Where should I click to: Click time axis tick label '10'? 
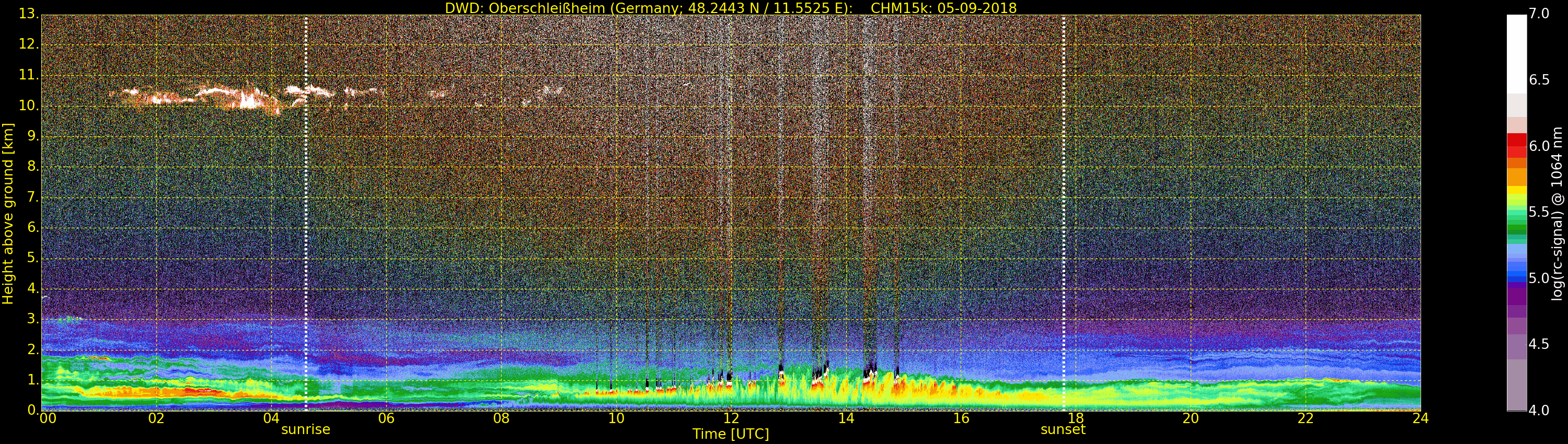[x=616, y=418]
